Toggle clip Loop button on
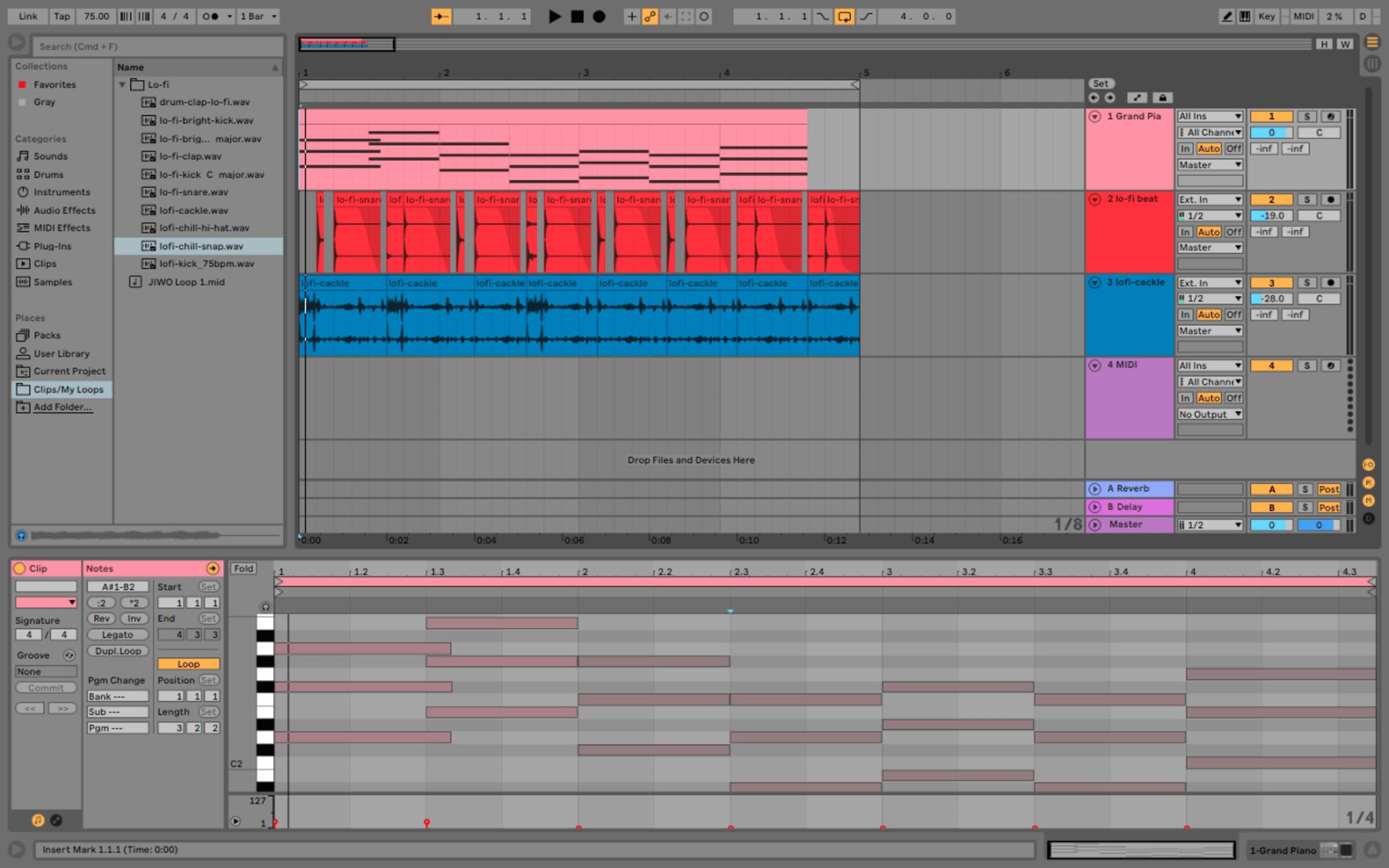1389x868 pixels. 188,664
